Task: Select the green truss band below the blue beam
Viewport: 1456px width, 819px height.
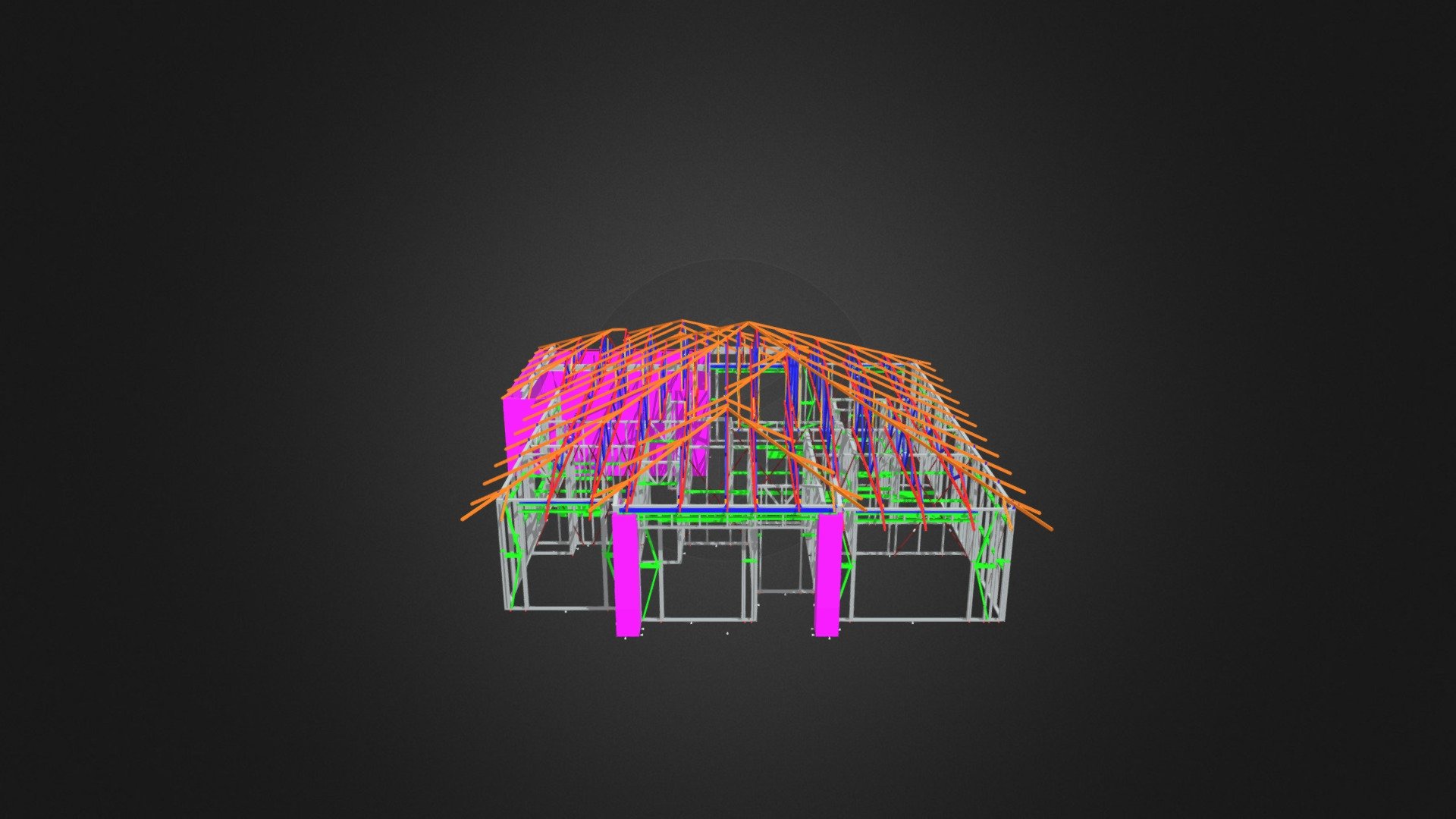Action: tap(728, 519)
